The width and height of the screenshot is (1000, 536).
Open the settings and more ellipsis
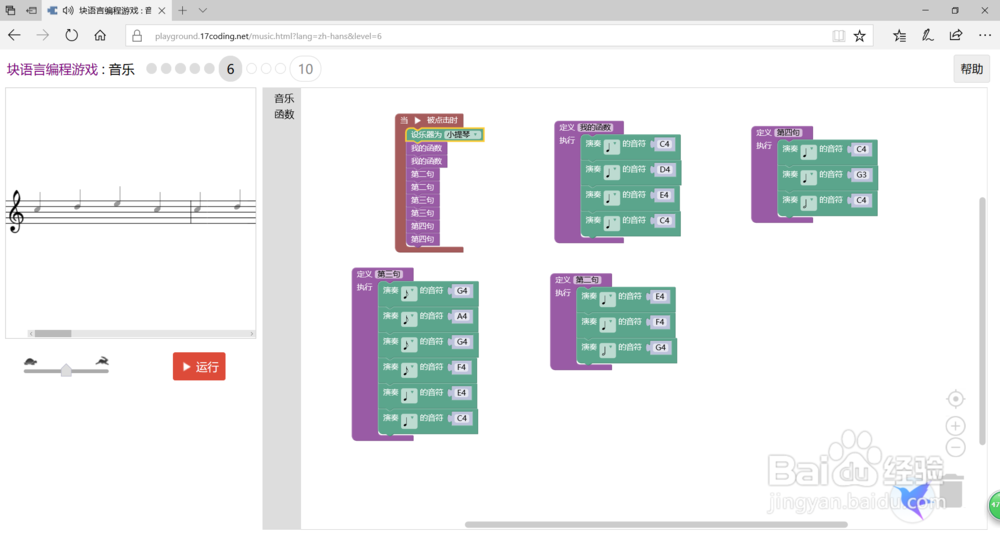tap(985, 36)
